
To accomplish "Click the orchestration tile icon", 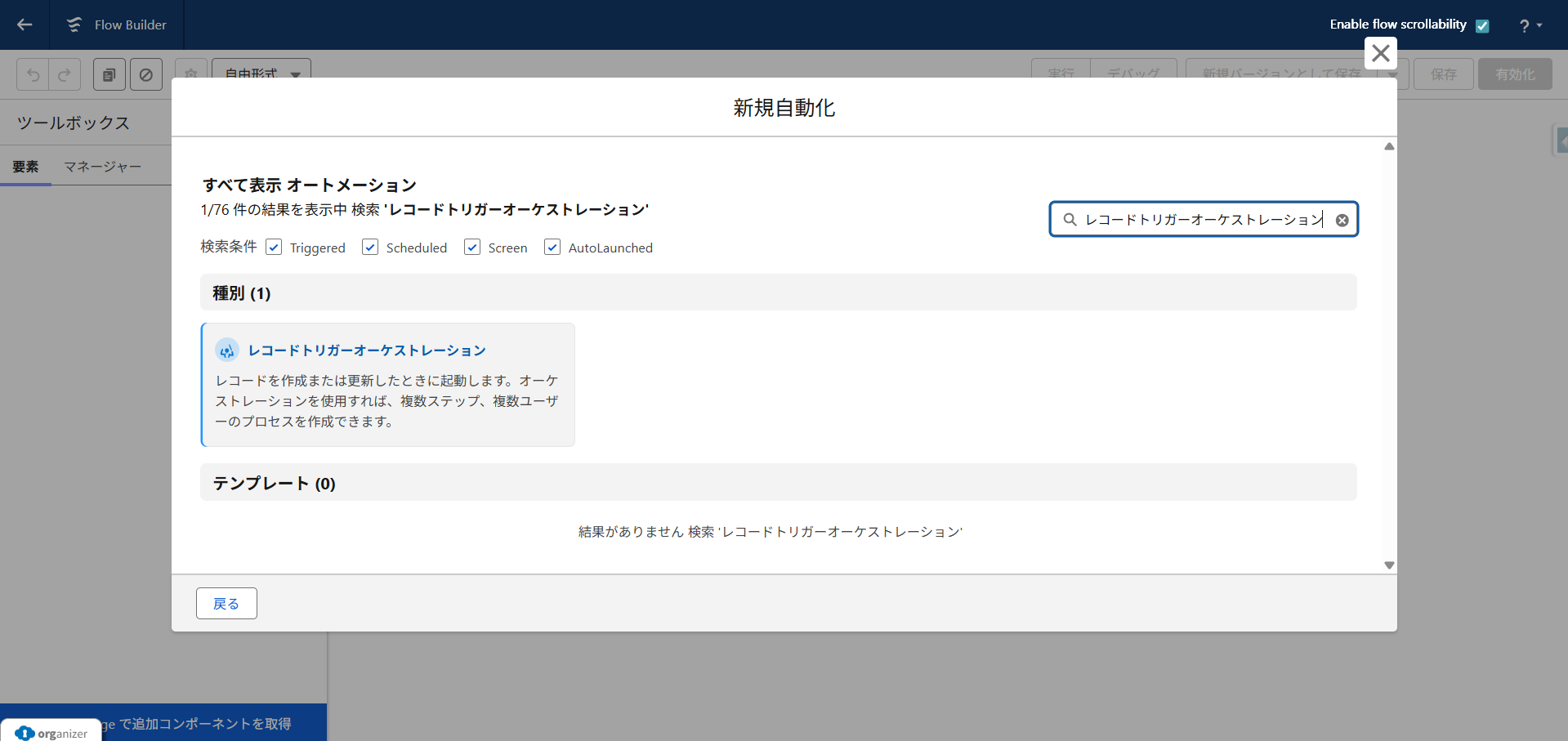I will pos(227,350).
